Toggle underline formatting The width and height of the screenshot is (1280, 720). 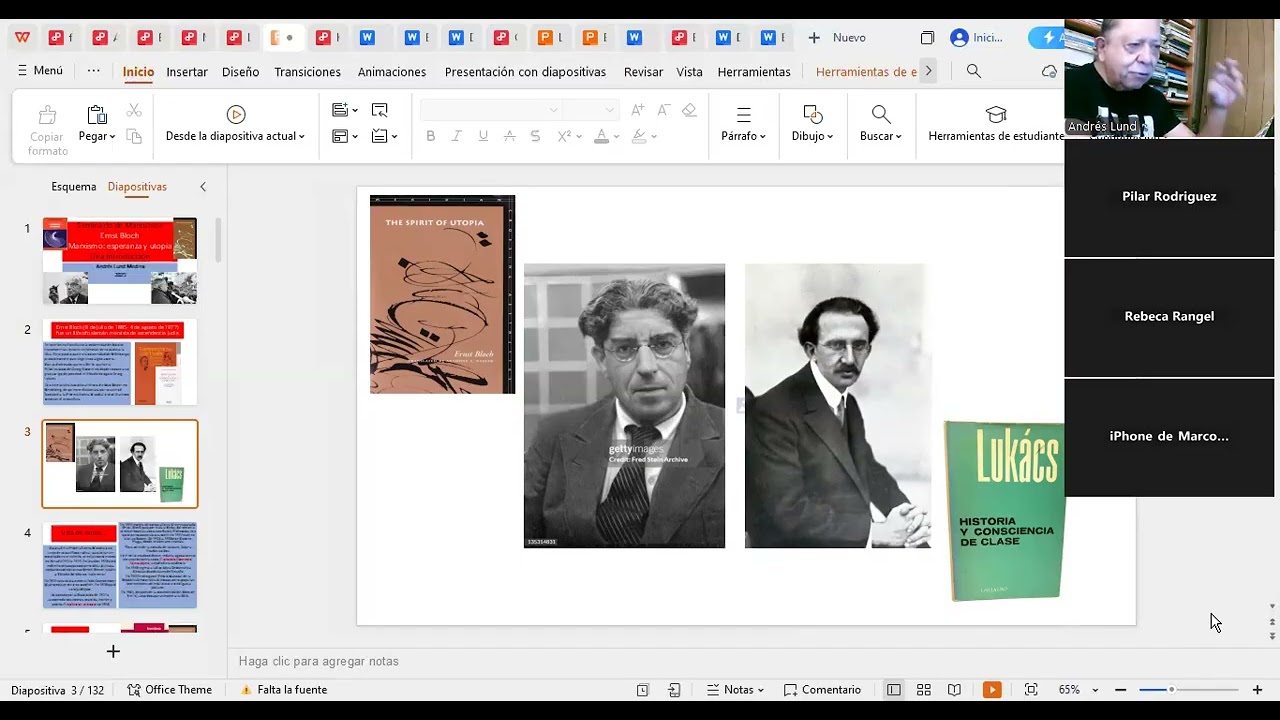pos(483,136)
